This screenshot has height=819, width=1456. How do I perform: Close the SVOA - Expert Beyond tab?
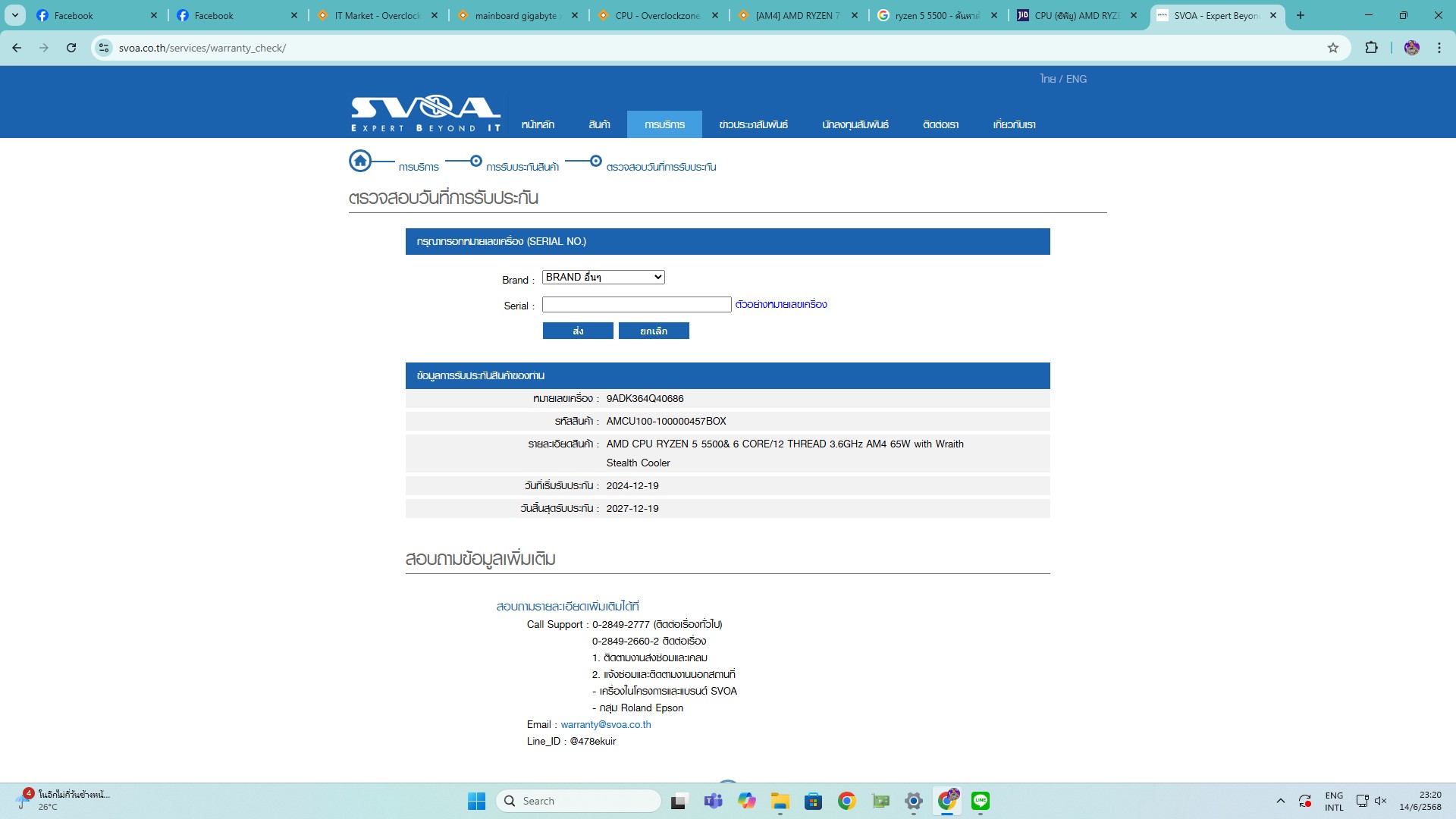pos(1273,15)
